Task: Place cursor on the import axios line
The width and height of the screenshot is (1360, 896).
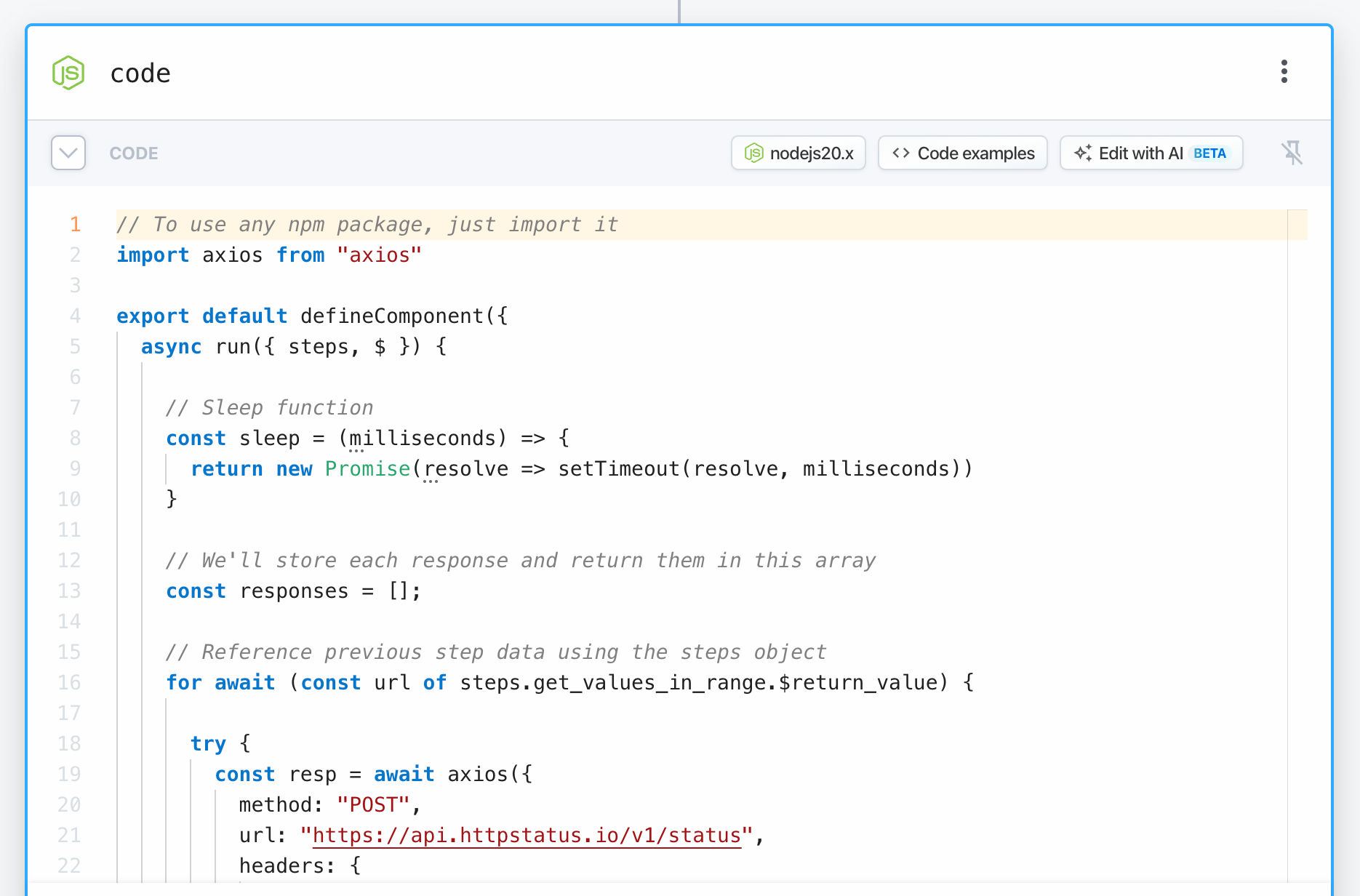Action: [x=269, y=255]
